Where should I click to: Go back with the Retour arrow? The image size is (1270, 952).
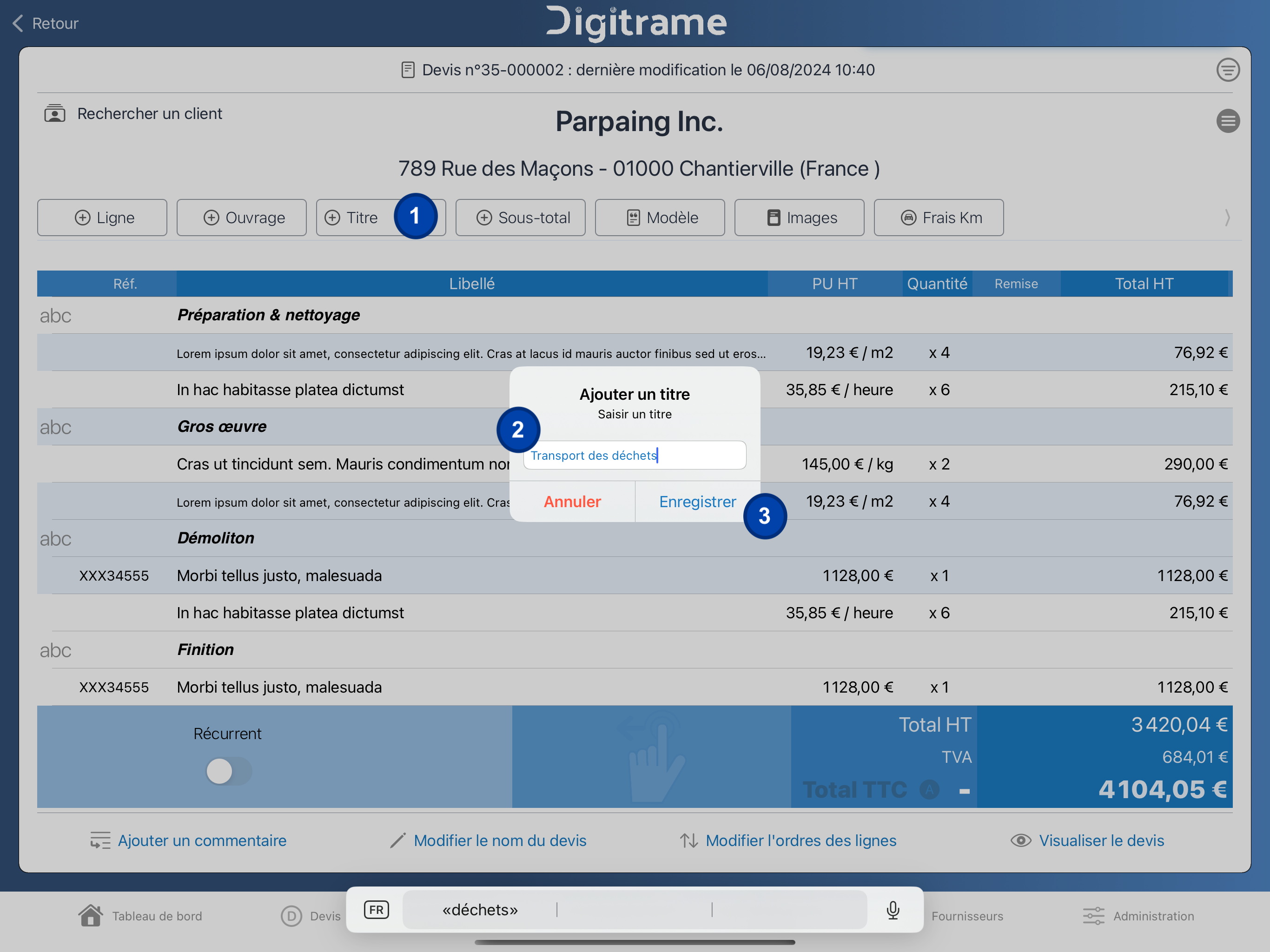click(45, 24)
